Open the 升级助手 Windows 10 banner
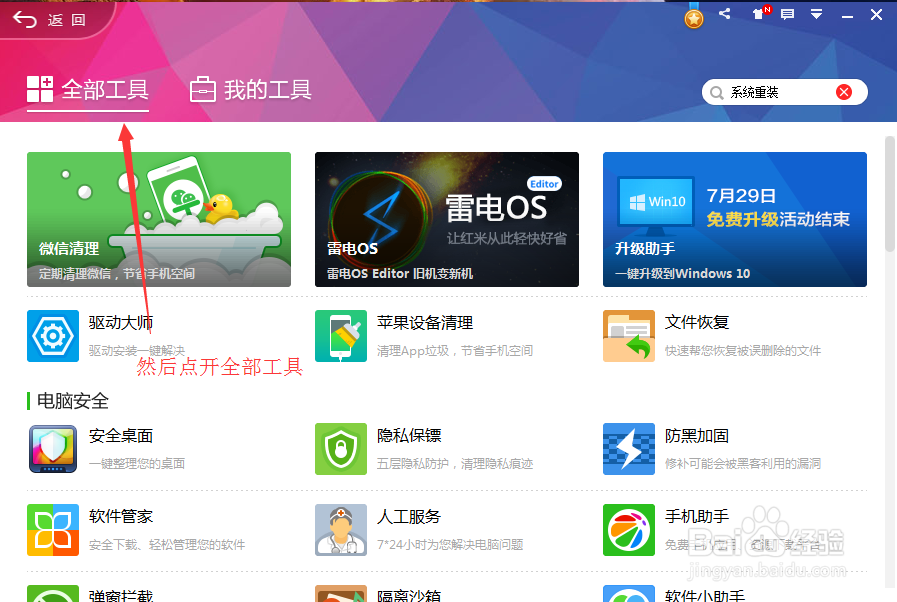Viewport: 897px width, 602px height. pos(735,219)
